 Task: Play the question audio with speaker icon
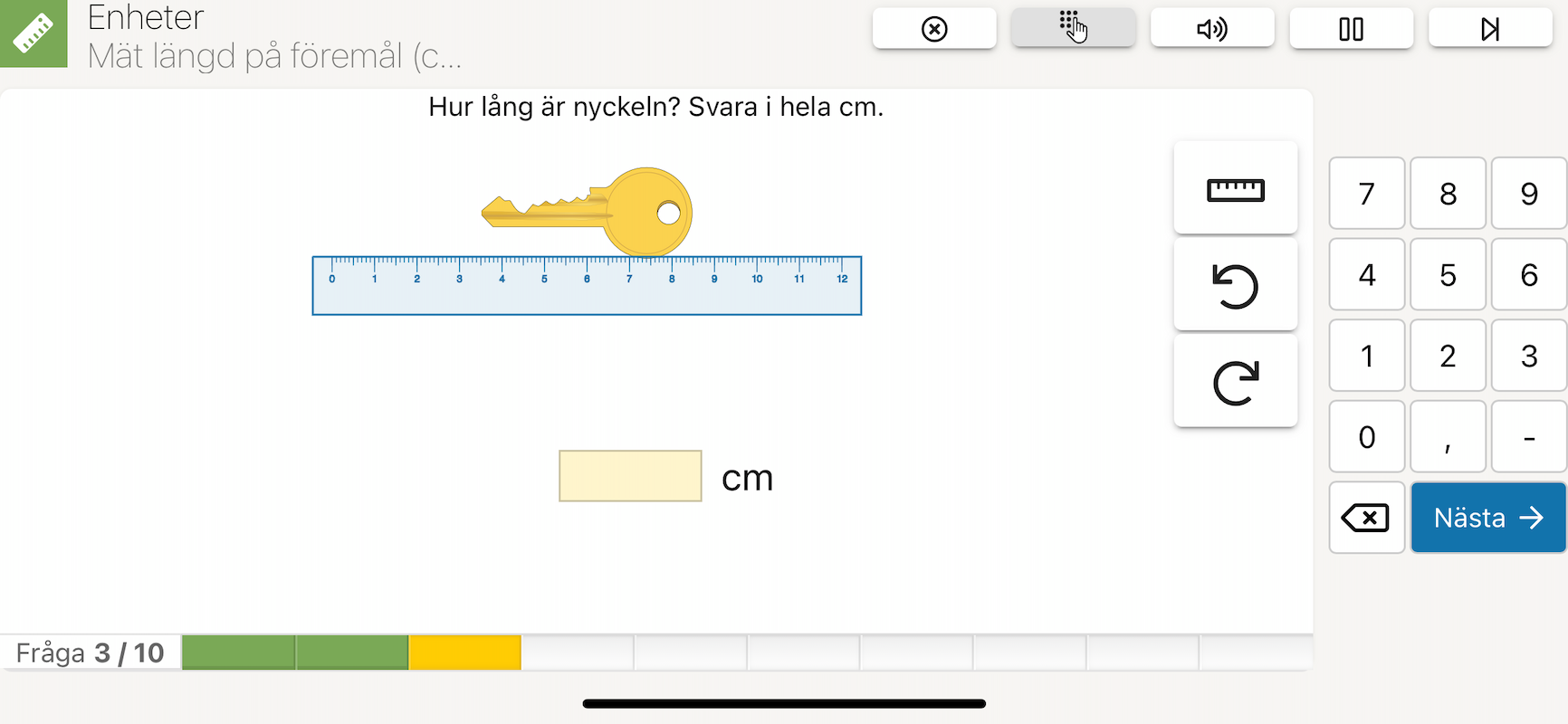[x=1212, y=29]
